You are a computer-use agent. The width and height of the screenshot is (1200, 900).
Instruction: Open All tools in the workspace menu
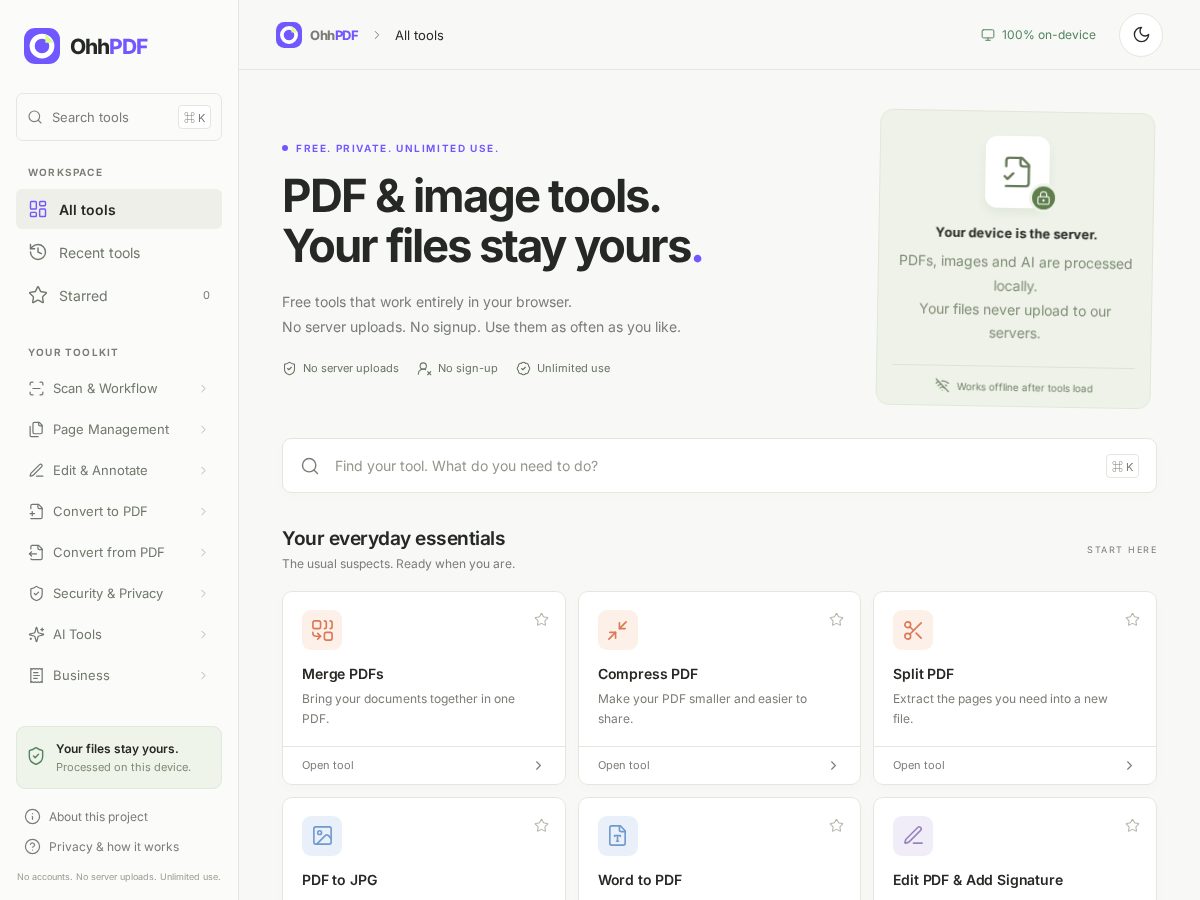pyautogui.click(x=119, y=209)
